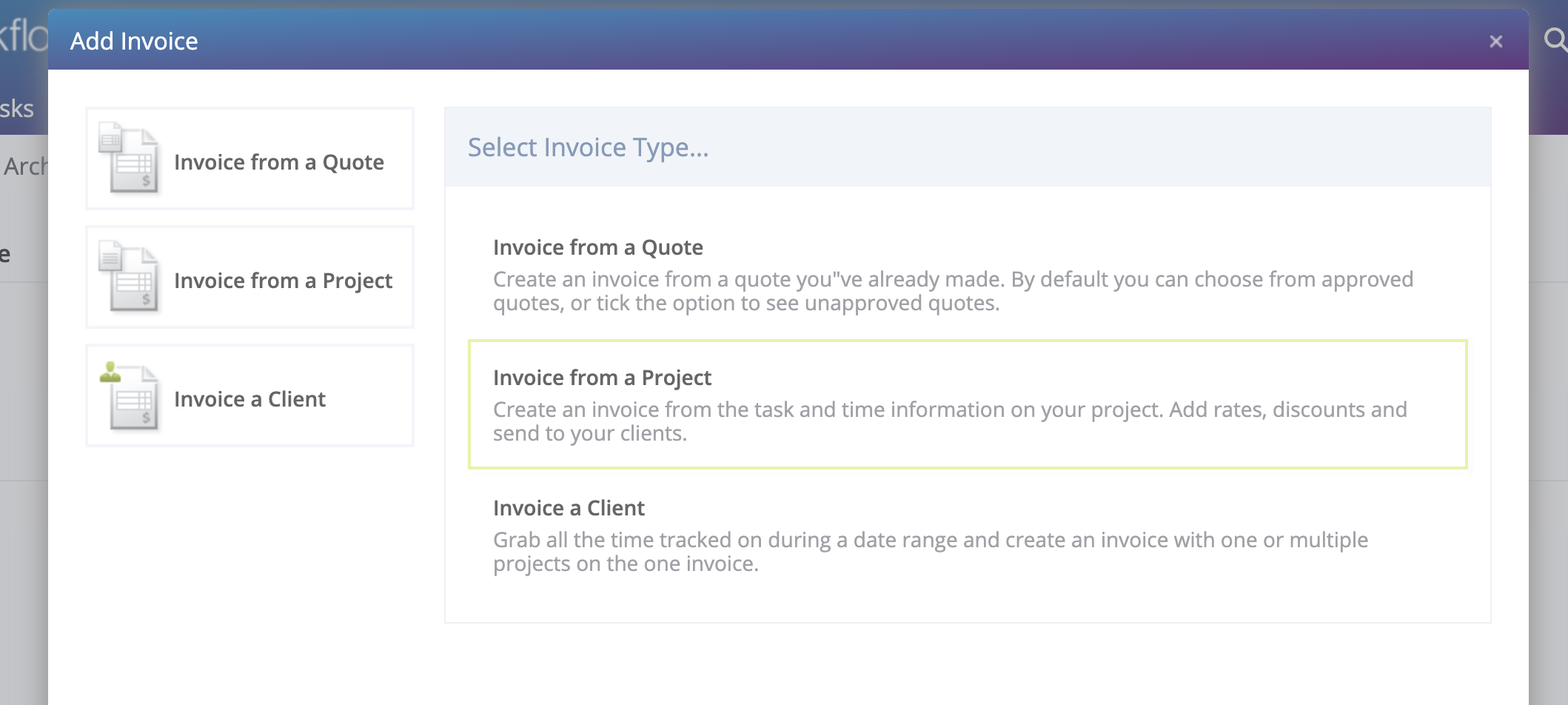Click the client description about date range
The width and height of the screenshot is (1568, 705).
pos(931,552)
